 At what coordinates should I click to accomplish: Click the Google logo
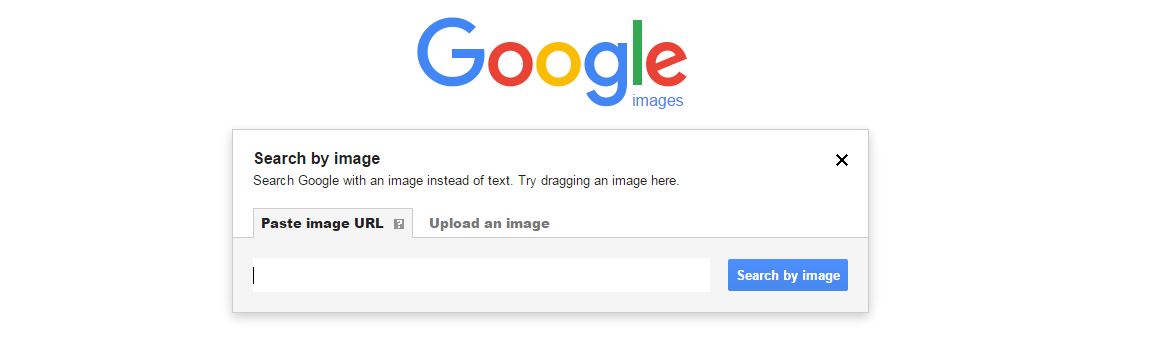coord(552,63)
